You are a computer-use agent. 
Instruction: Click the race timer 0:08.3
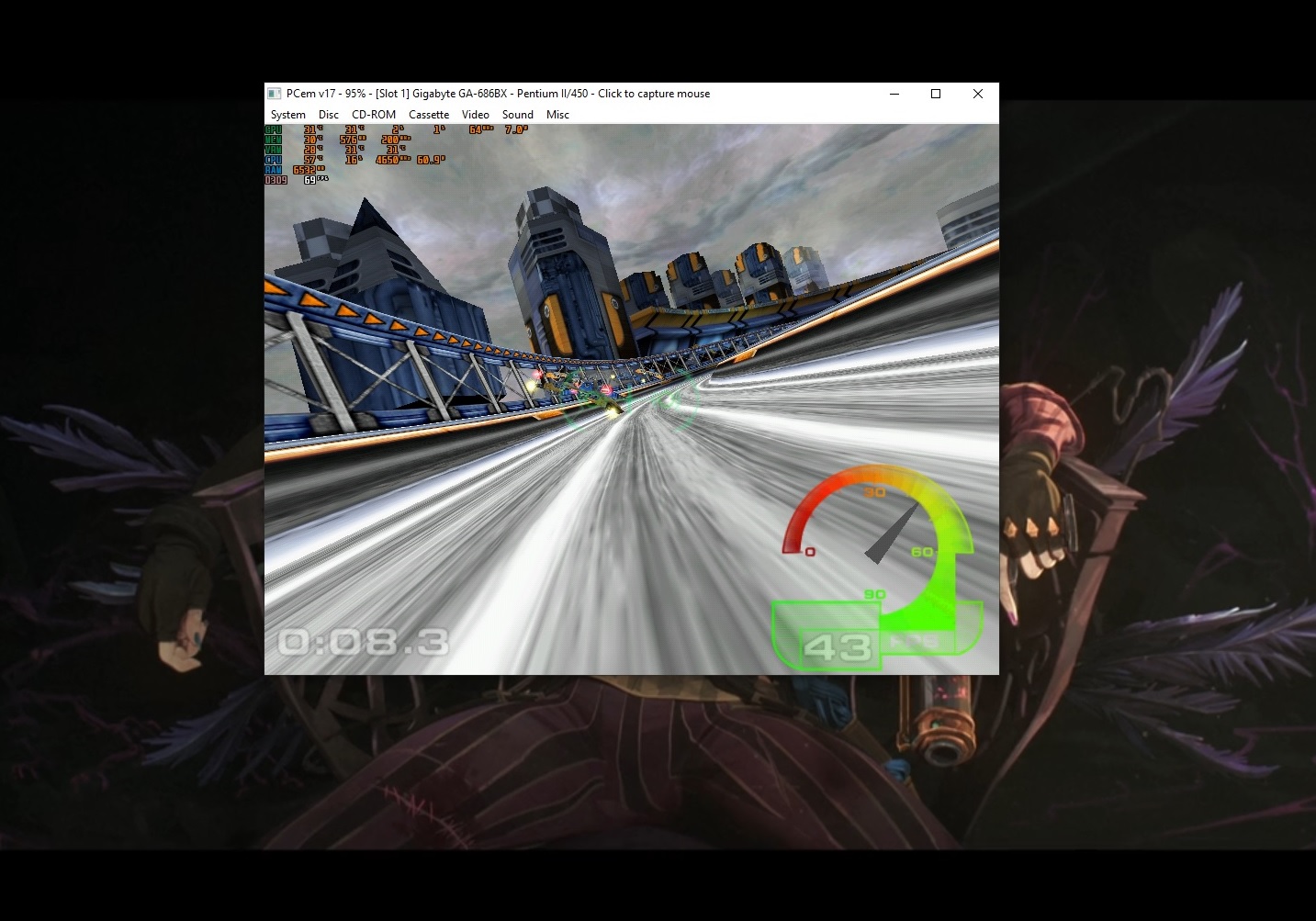pyautogui.click(x=364, y=641)
